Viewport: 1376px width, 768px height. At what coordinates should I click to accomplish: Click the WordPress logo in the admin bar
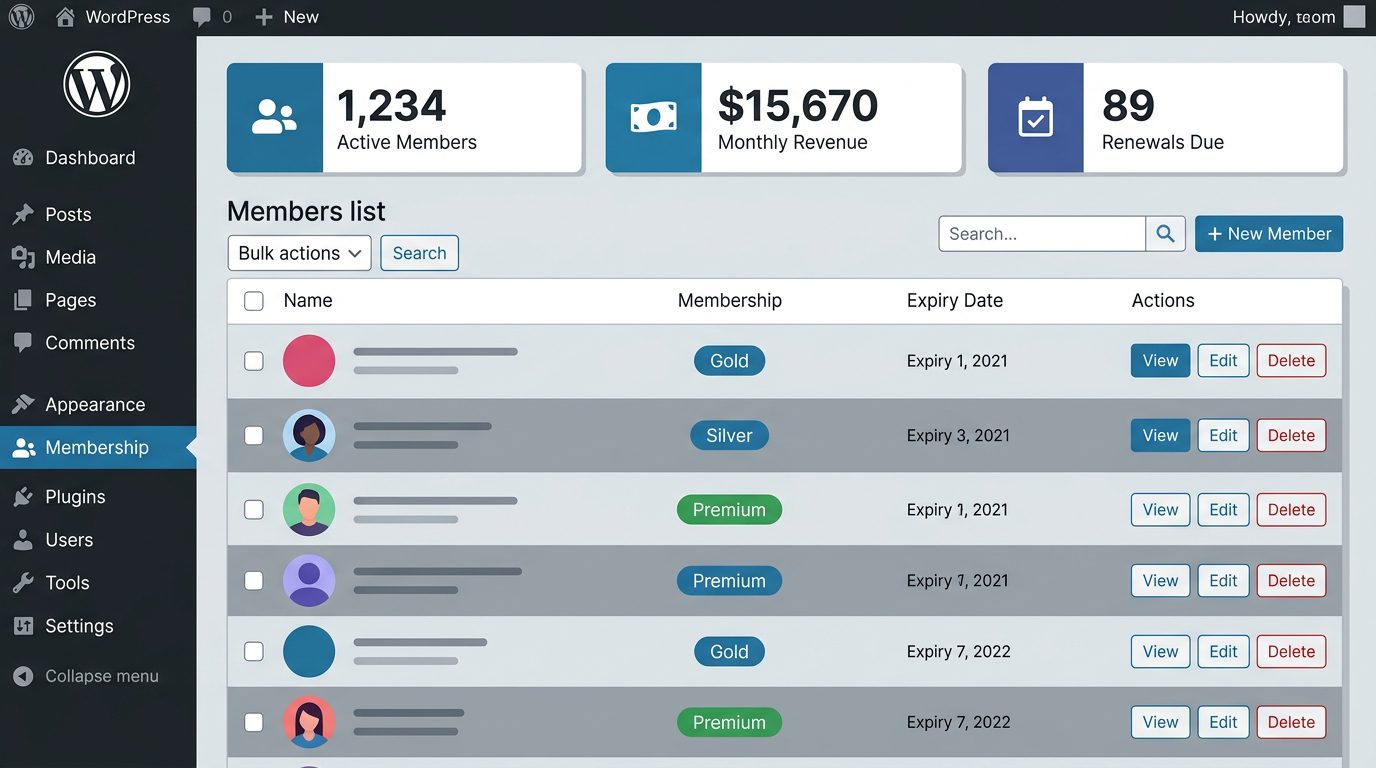tap(21, 17)
